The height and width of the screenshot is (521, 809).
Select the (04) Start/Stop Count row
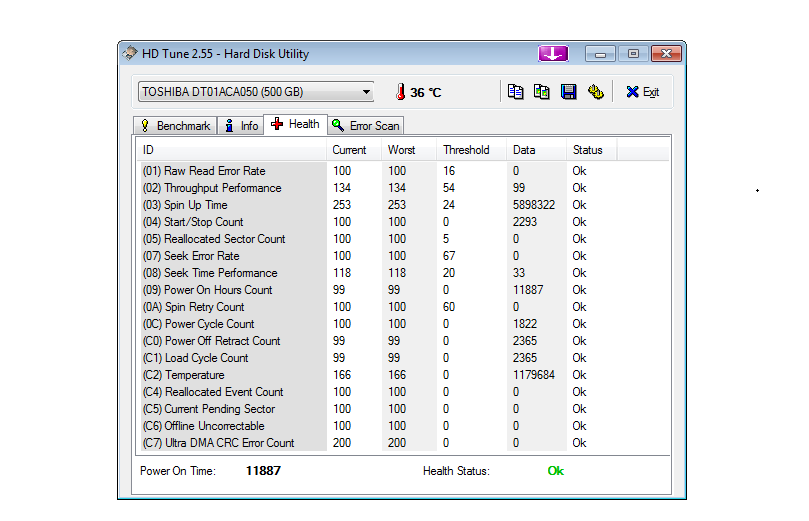click(379, 222)
